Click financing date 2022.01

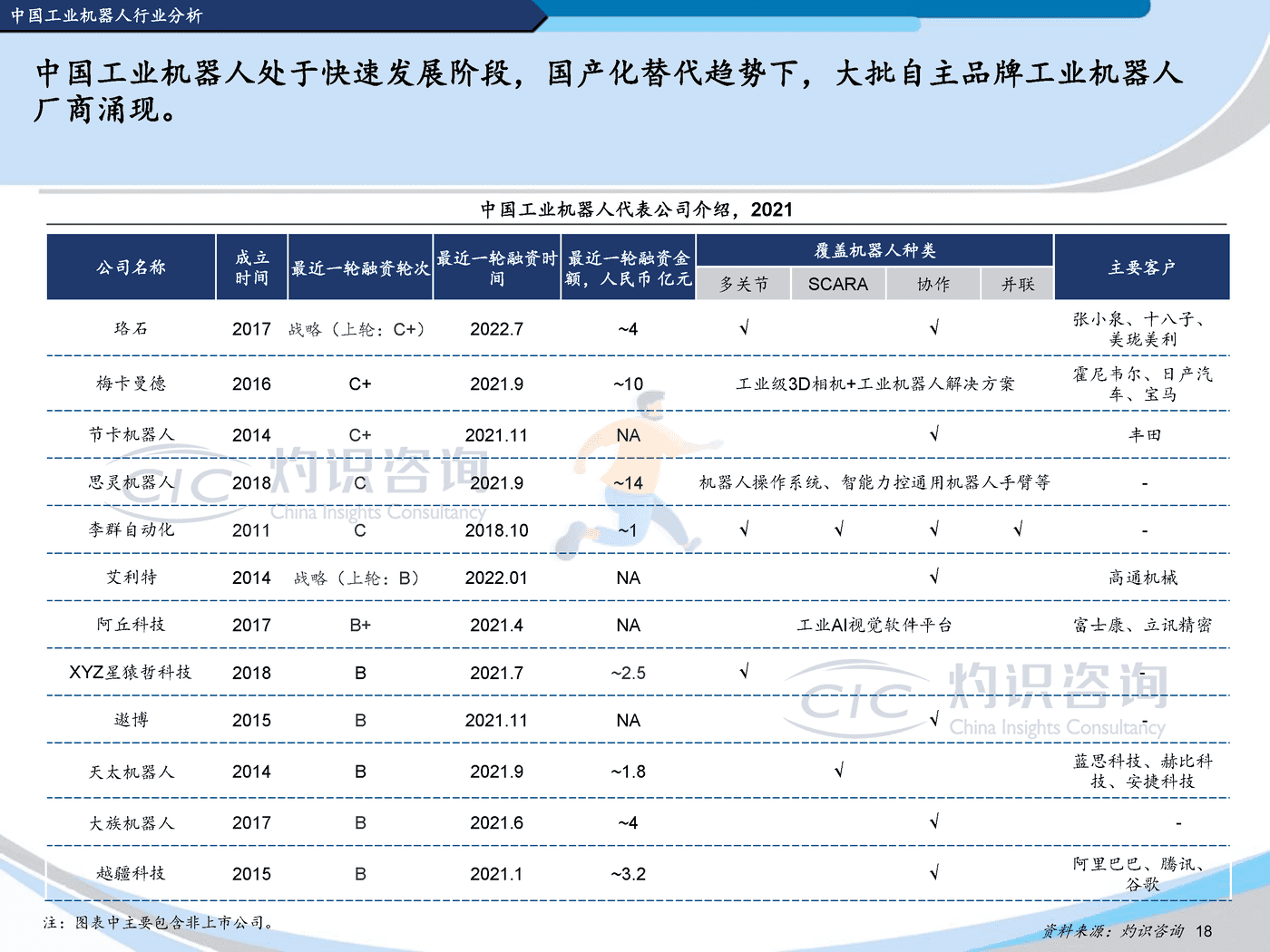pyautogui.click(x=496, y=578)
